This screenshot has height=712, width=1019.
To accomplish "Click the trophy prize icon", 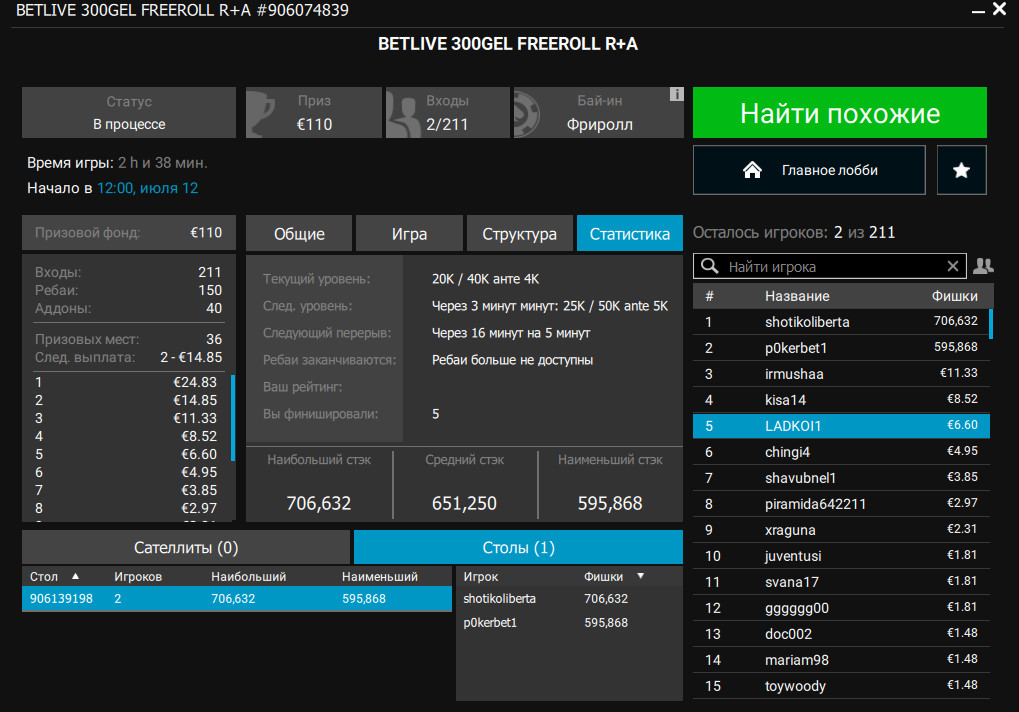I will (x=263, y=112).
